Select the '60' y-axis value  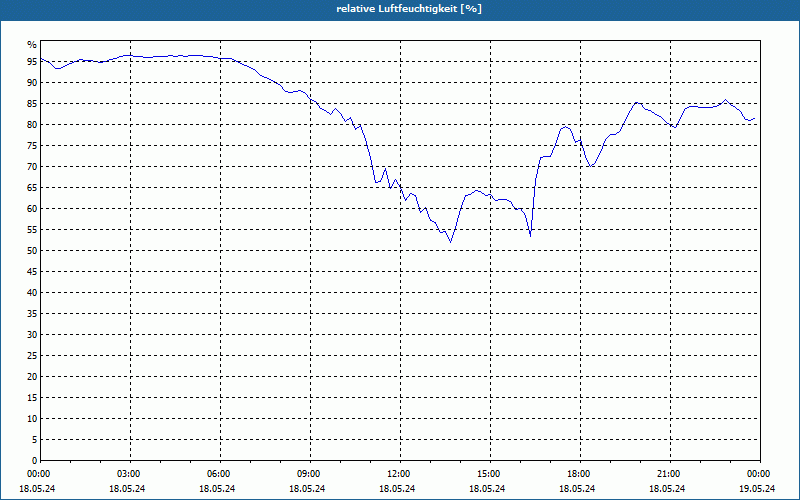tap(32, 209)
